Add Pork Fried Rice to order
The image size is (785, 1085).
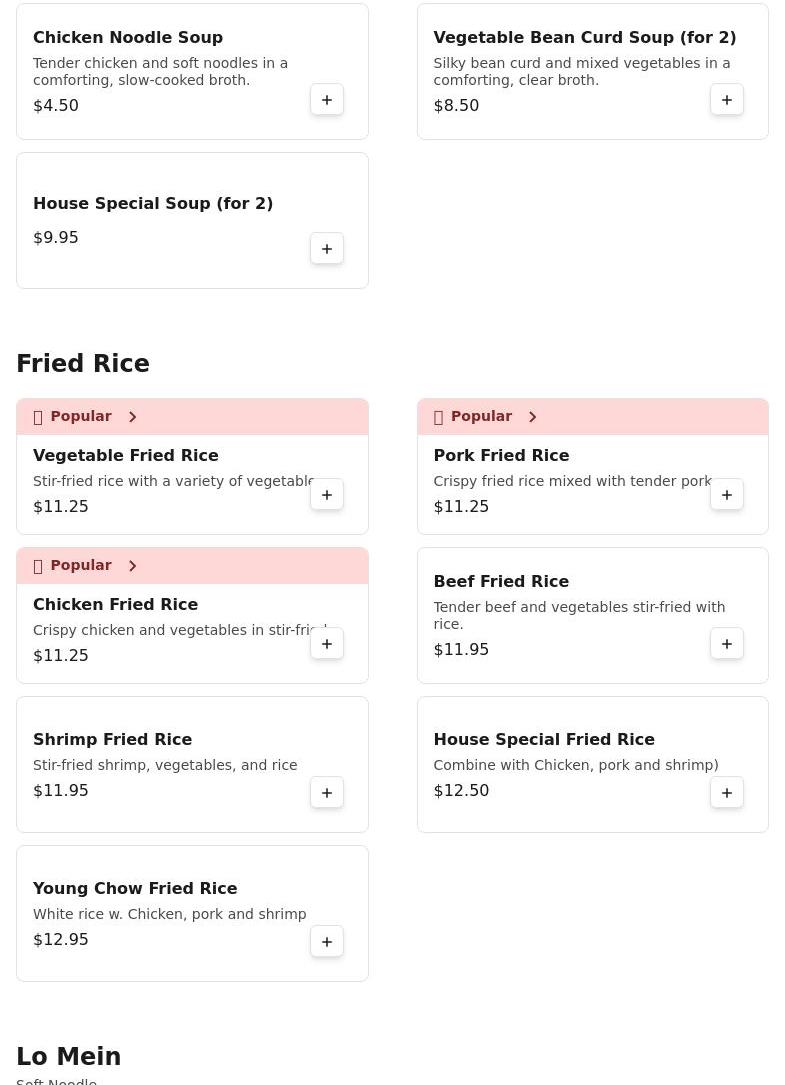727,495
